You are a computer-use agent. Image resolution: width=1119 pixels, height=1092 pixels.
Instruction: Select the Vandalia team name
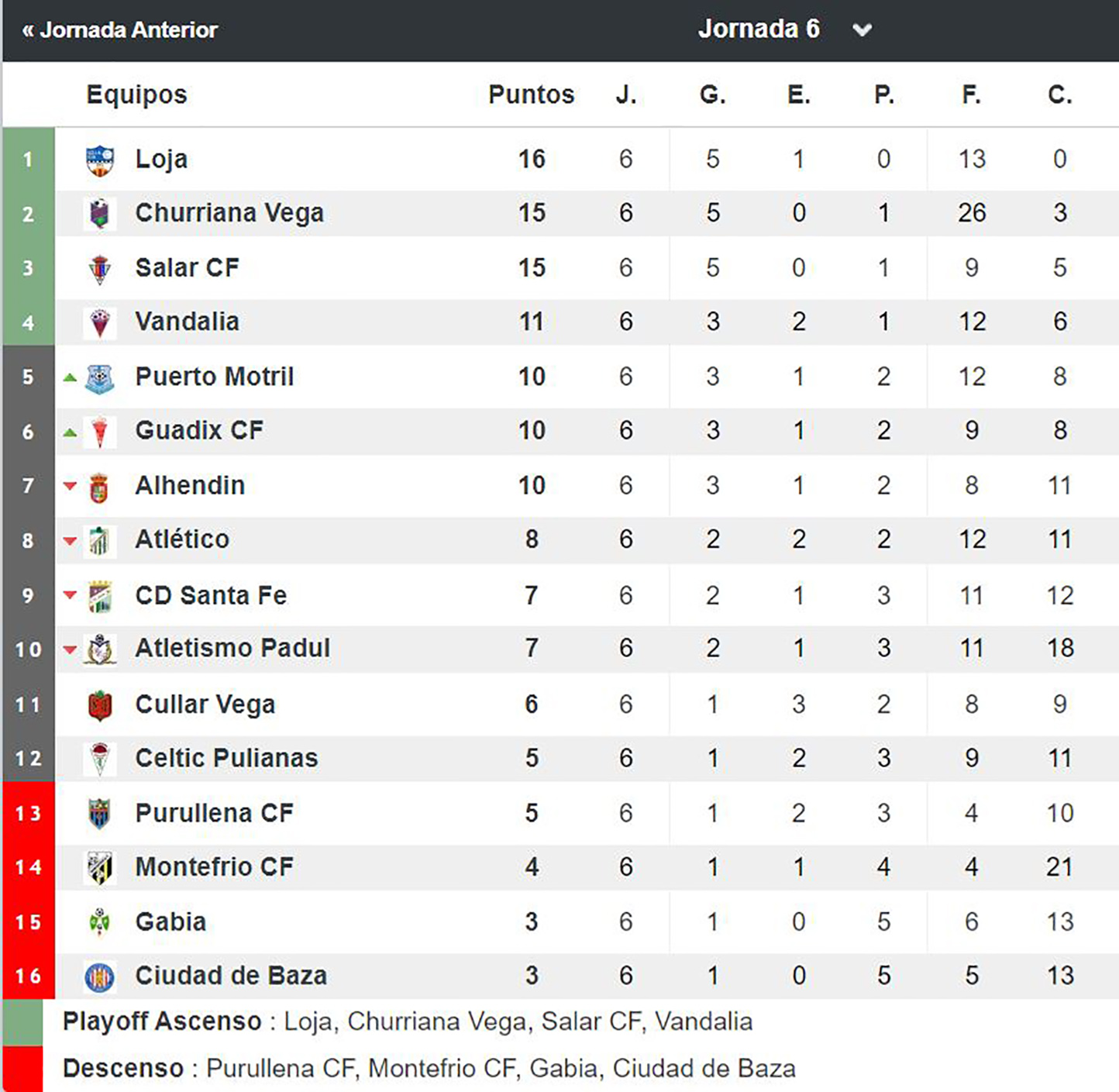[x=187, y=322]
